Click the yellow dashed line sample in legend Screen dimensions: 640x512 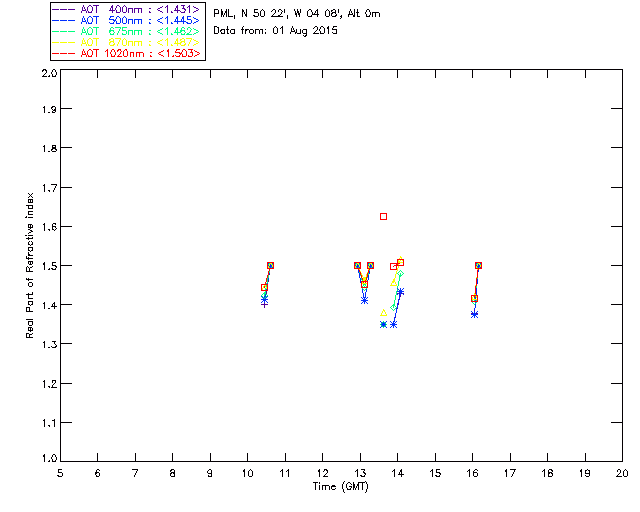coord(64,43)
